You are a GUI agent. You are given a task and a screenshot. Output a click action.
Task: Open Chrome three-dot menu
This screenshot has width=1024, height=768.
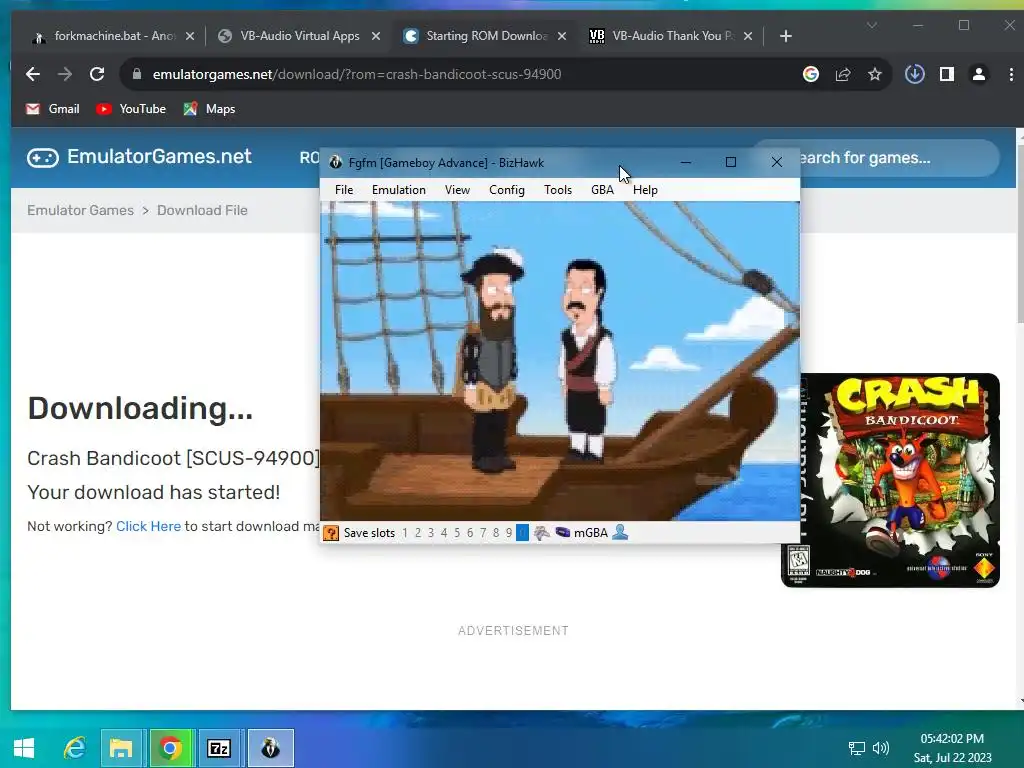[1011, 74]
